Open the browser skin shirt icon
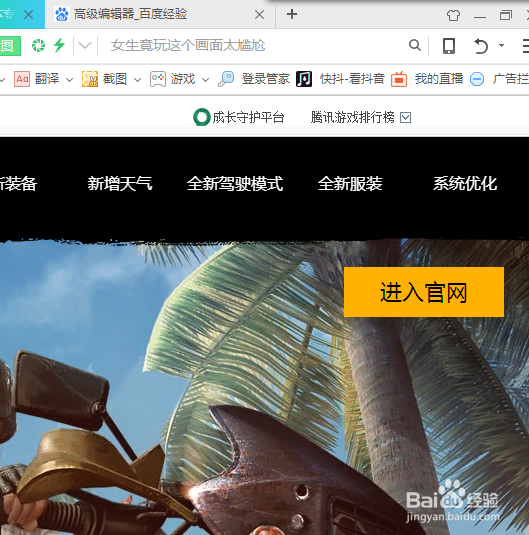This screenshot has width=529, height=535. click(453, 15)
